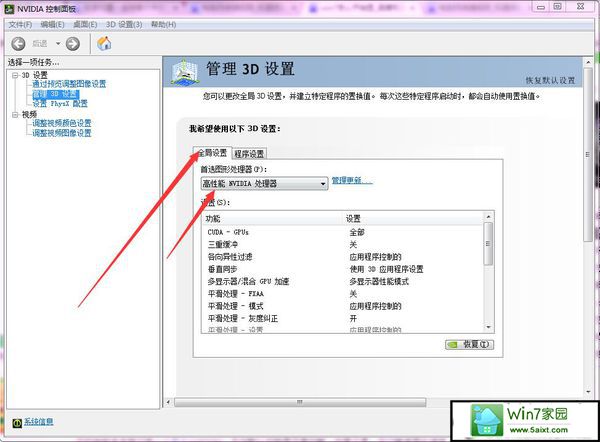Click the settings list scroll-down arrow
Screen dimensions: 600x442
pos(488,327)
